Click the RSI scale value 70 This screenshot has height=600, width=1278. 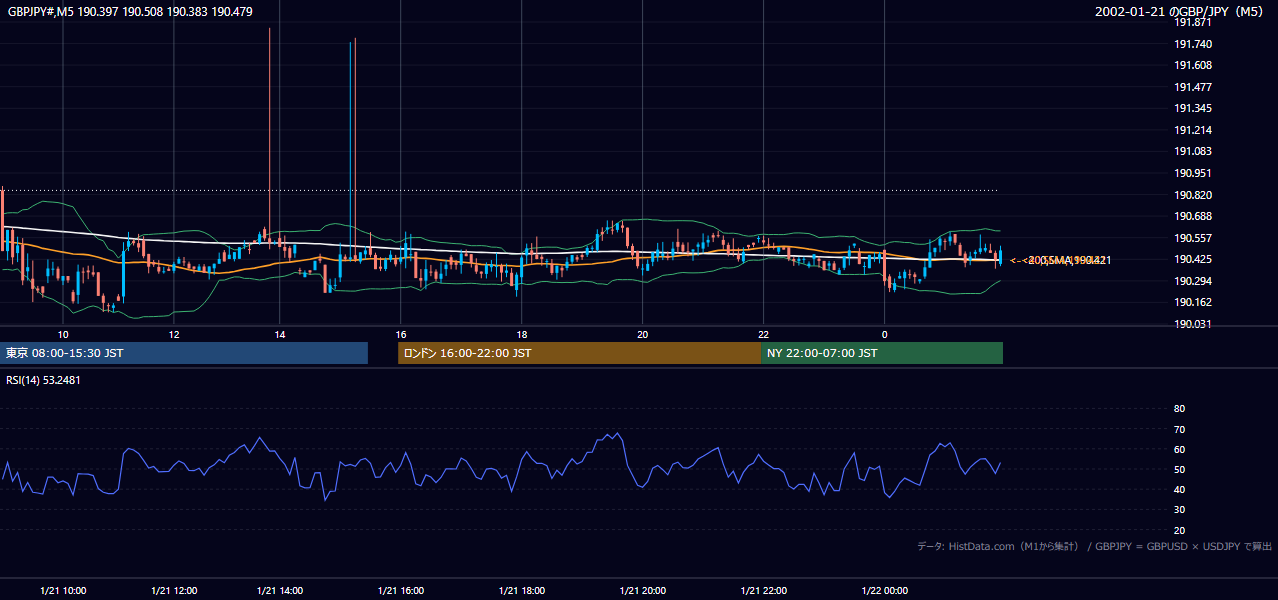click(x=1179, y=429)
